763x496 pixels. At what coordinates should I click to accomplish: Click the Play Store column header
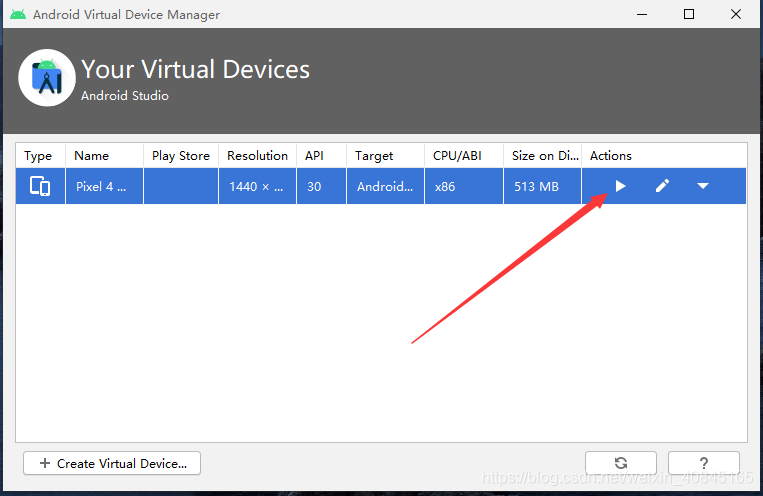pyautogui.click(x=181, y=156)
